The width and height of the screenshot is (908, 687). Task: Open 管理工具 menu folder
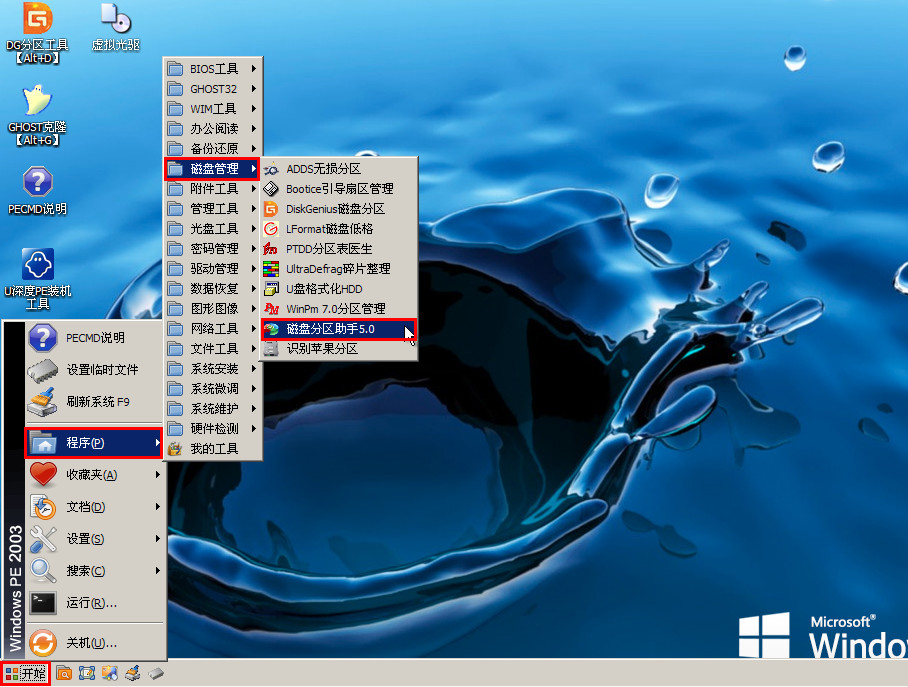pos(212,209)
